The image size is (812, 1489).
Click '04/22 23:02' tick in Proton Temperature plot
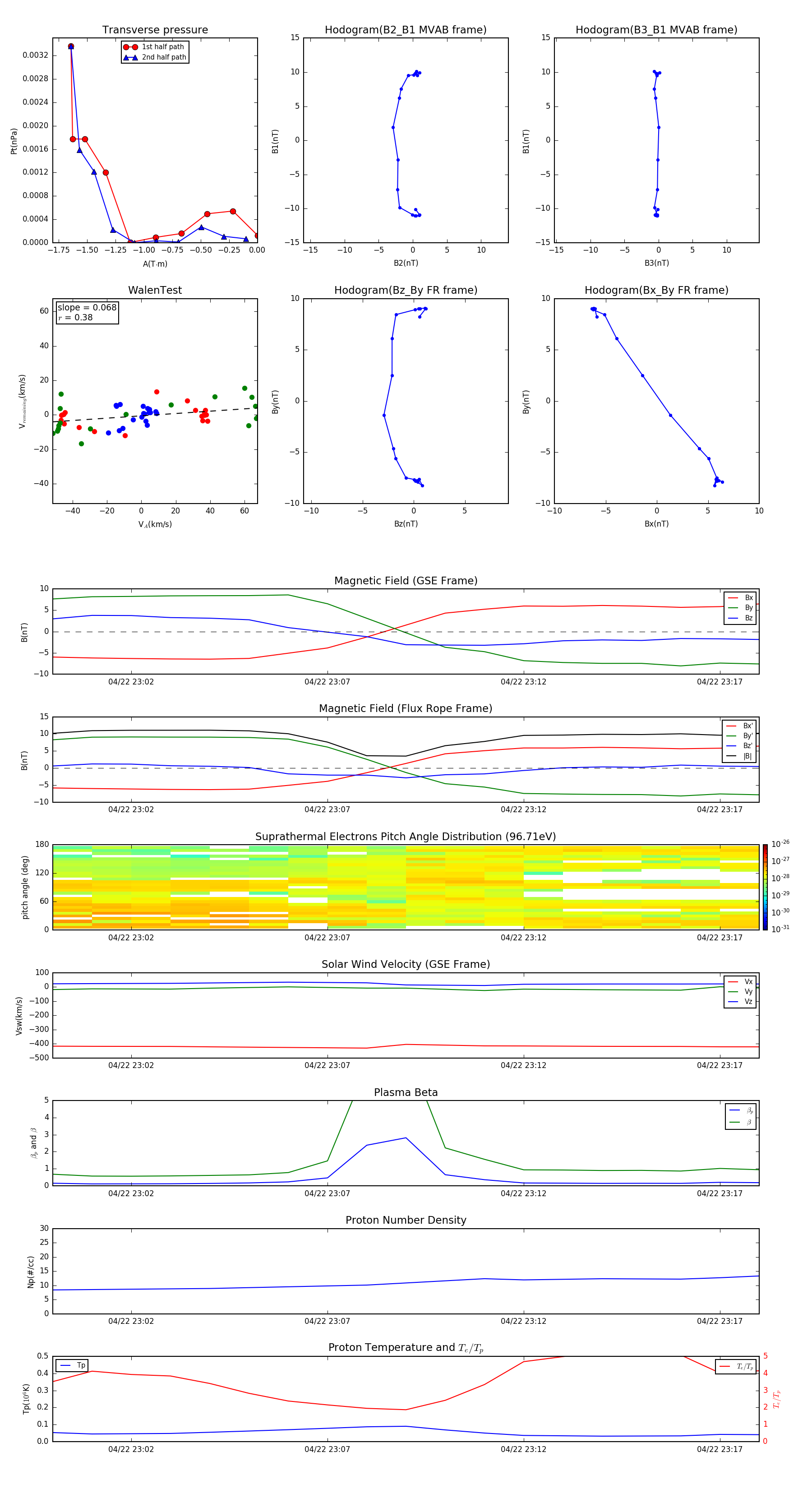[131, 1449]
